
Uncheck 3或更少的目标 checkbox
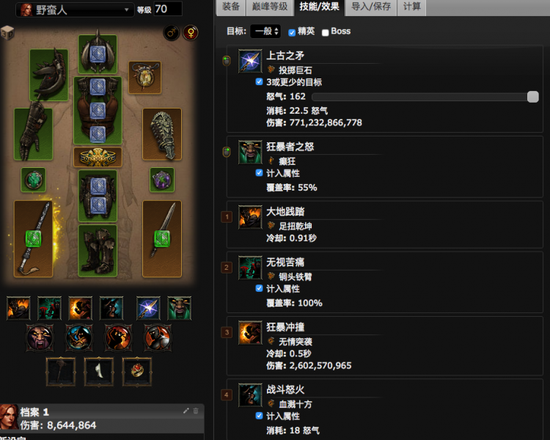pos(259,82)
